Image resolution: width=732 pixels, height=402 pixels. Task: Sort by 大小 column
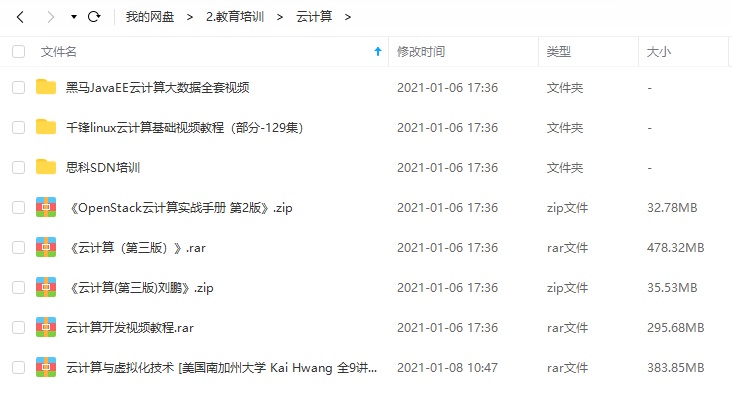pos(659,51)
